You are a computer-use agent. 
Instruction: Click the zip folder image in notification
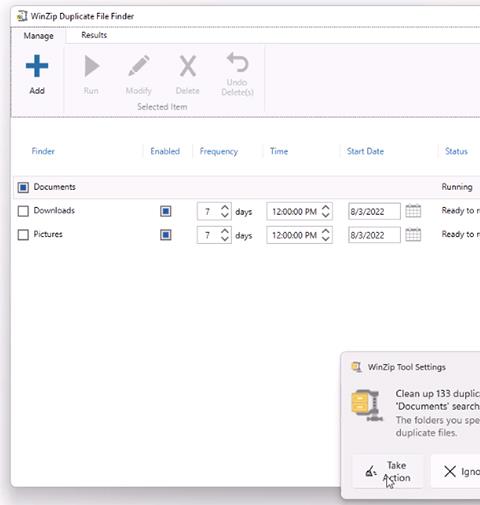(367, 405)
